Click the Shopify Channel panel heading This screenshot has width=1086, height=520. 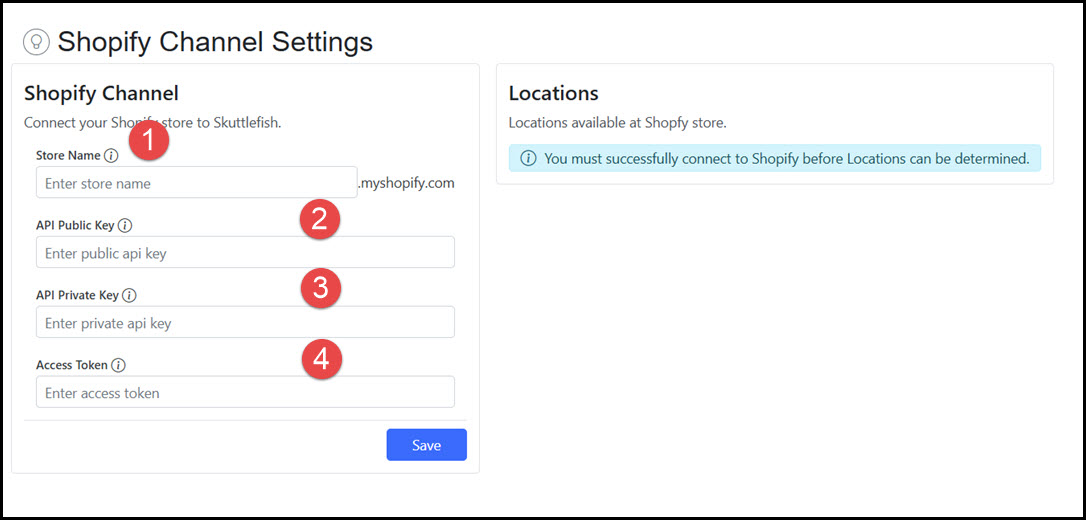[x=101, y=94]
